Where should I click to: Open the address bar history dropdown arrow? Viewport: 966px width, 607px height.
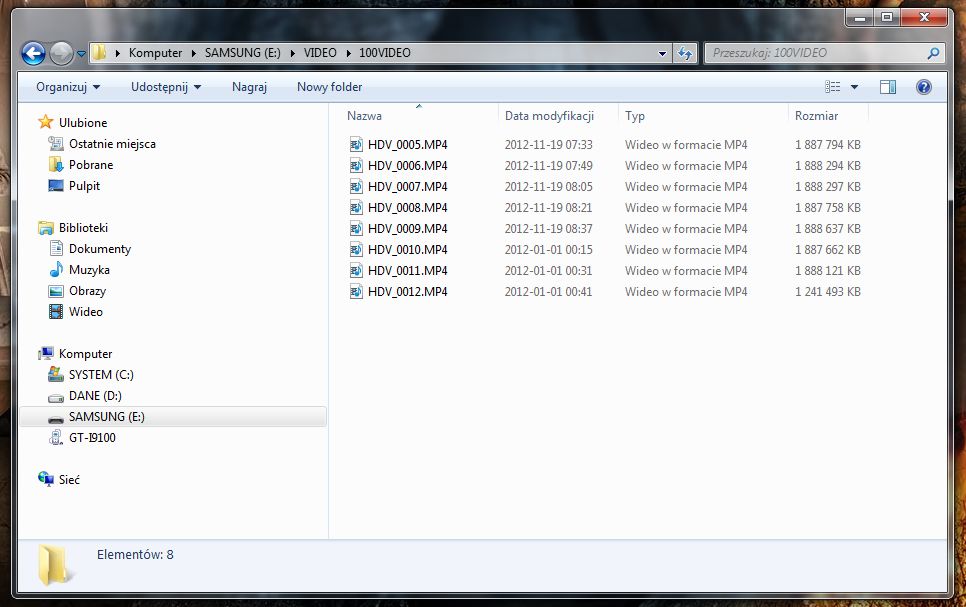click(662, 54)
